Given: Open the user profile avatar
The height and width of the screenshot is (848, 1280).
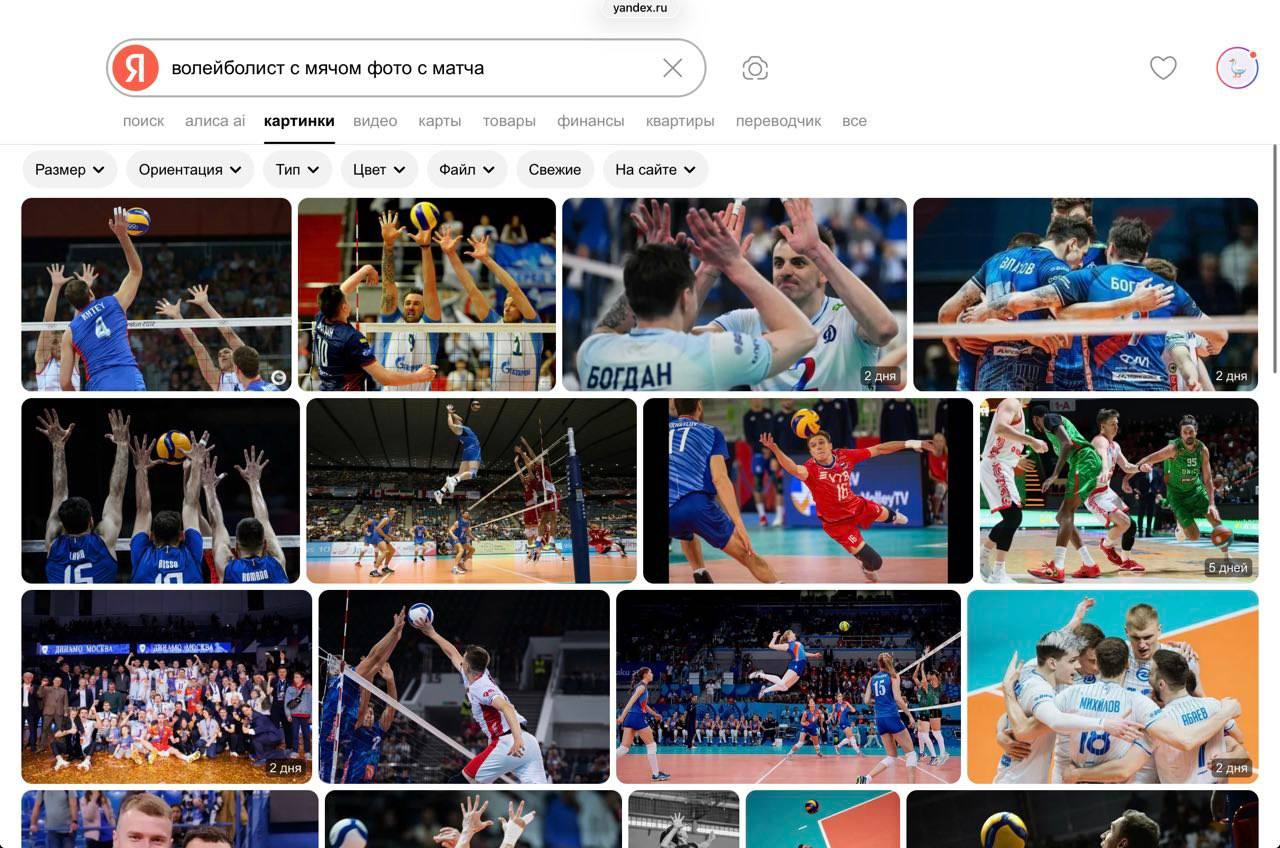Looking at the screenshot, I should (x=1237, y=68).
